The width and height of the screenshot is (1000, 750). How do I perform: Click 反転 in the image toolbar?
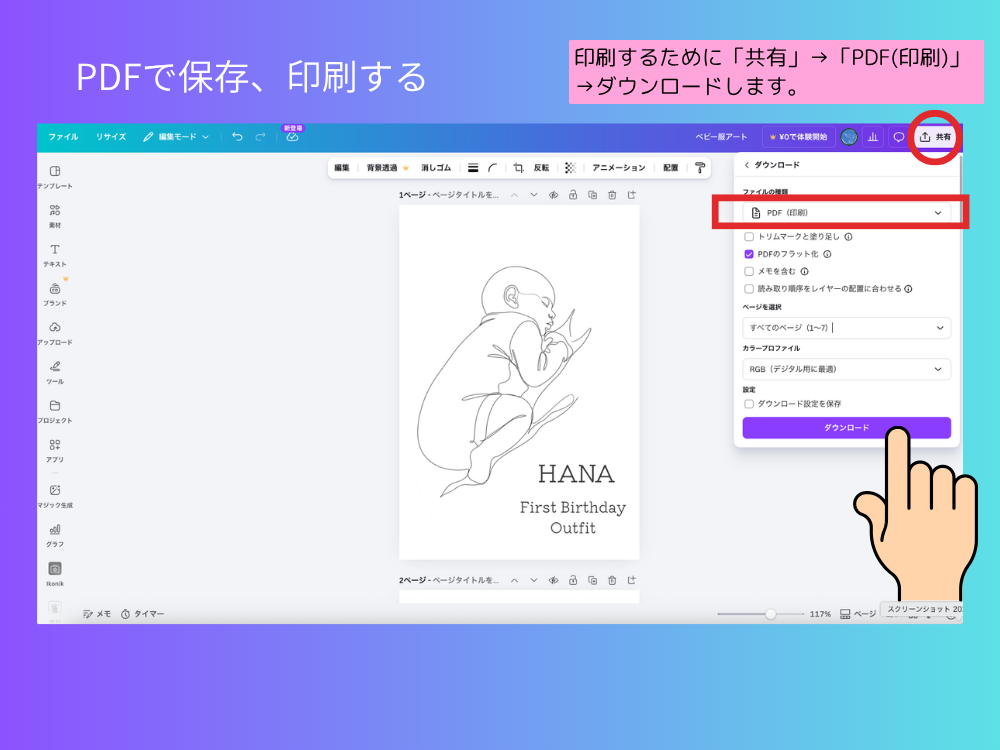coord(541,168)
